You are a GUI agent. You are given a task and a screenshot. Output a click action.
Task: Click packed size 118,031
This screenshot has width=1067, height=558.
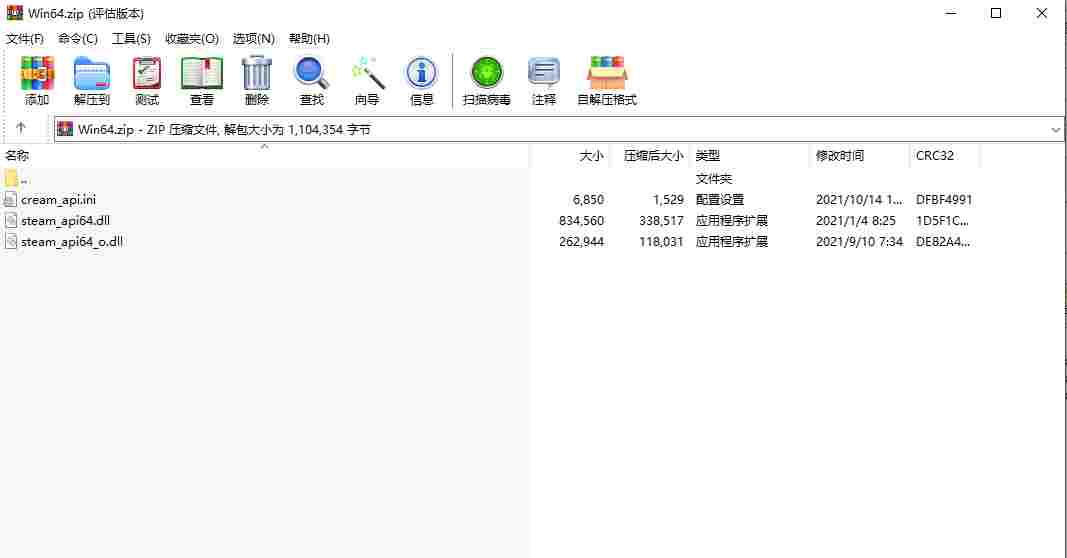[x=661, y=242]
